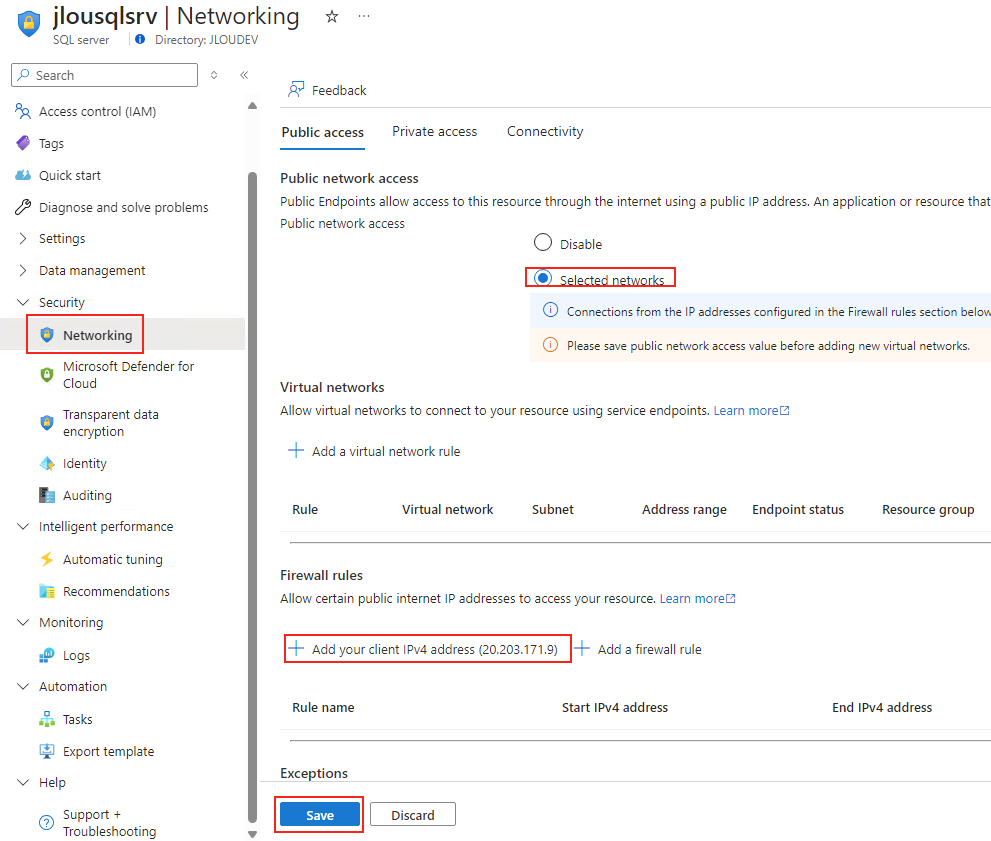Screen dimensions: 991x841
Task: Open Learn more link for Virtual networks
Action: (x=751, y=411)
